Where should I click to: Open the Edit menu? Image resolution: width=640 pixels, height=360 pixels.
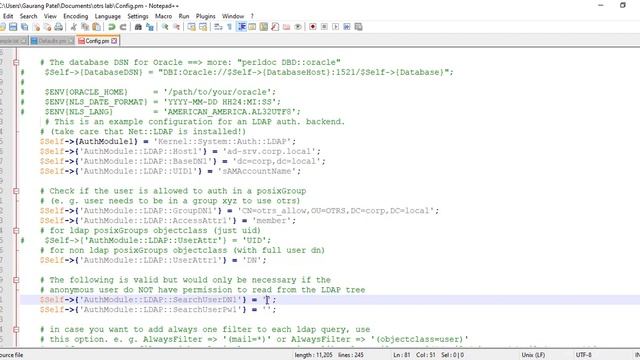[8, 16]
